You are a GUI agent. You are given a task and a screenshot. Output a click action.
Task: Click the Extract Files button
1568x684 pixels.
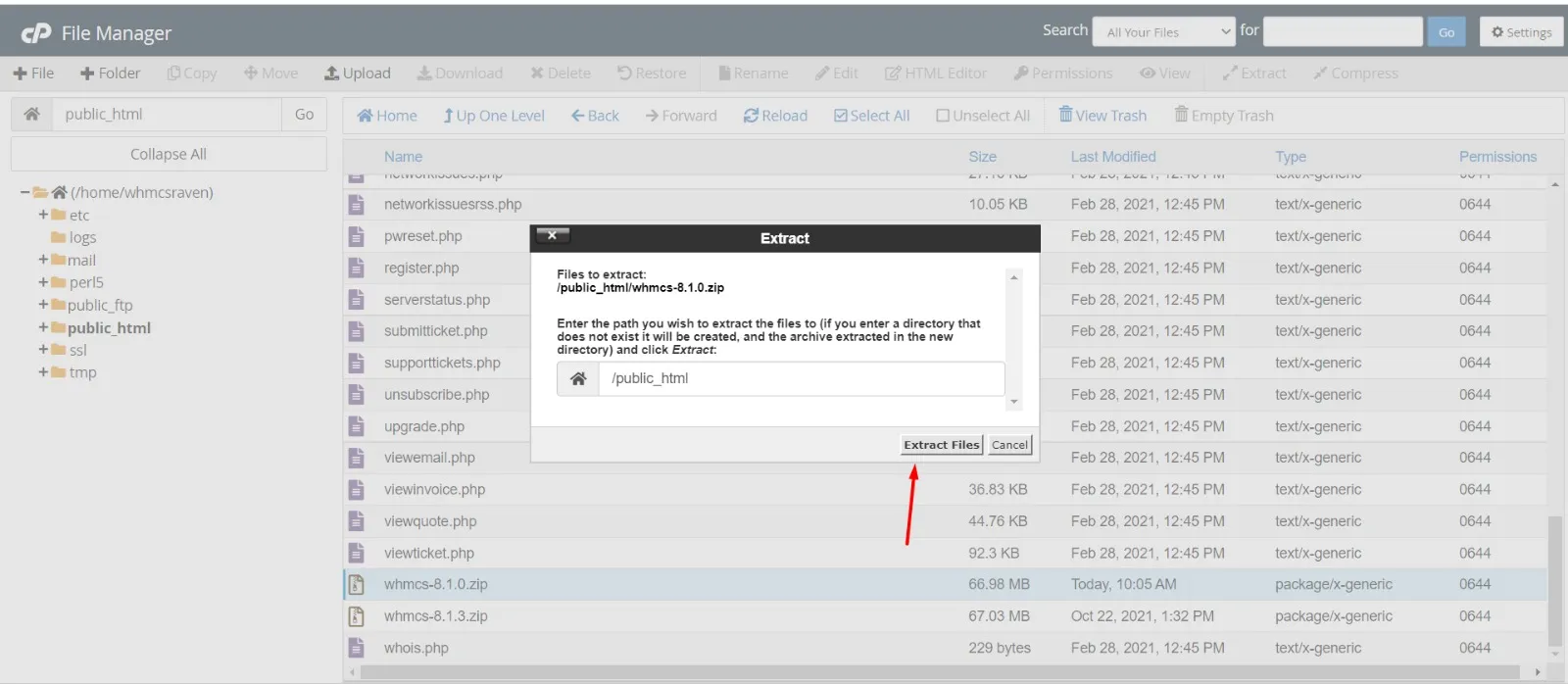tap(941, 445)
